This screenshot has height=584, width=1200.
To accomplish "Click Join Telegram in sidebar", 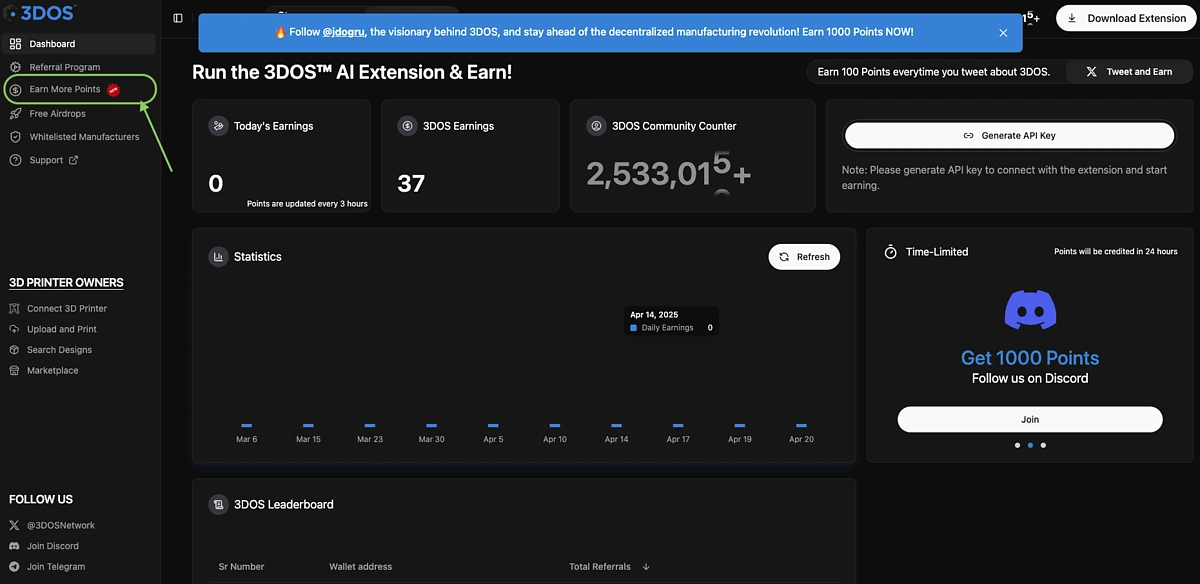I will coord(56,567).
